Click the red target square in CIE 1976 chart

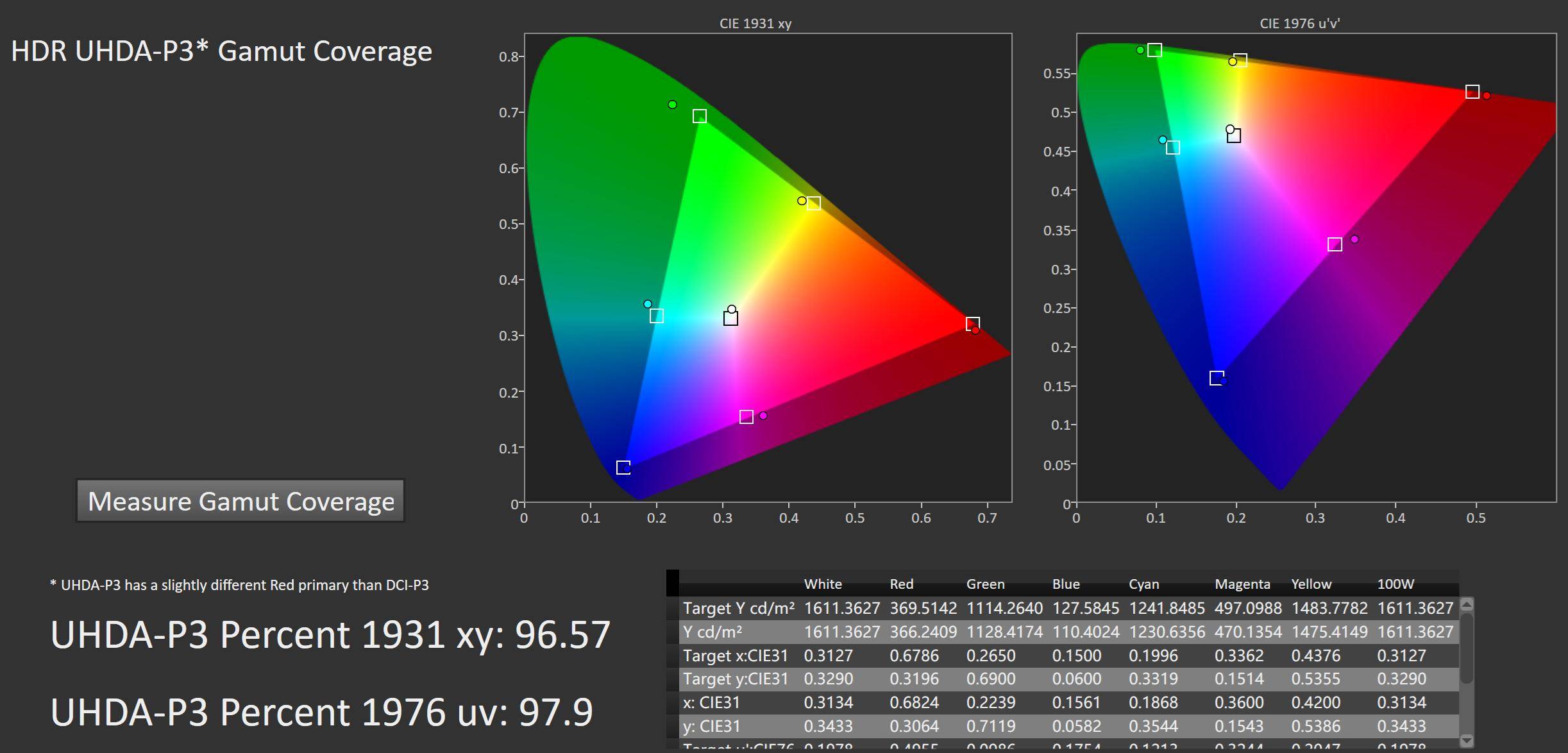1472,92
